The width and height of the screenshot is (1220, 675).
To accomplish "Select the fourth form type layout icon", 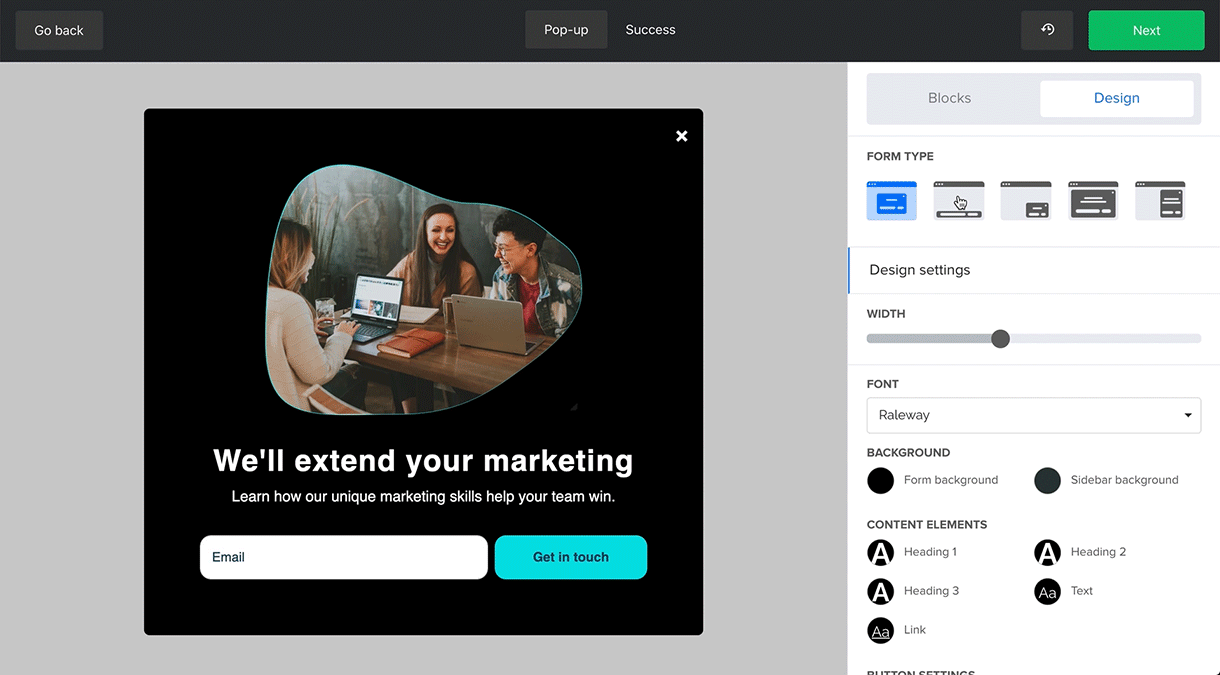I will point(1092,200).
